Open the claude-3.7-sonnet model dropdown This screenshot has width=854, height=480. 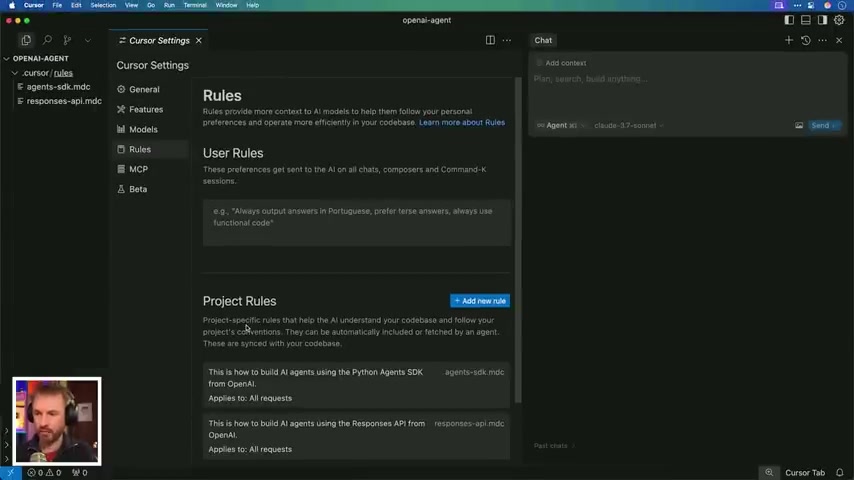coord(629,125)
